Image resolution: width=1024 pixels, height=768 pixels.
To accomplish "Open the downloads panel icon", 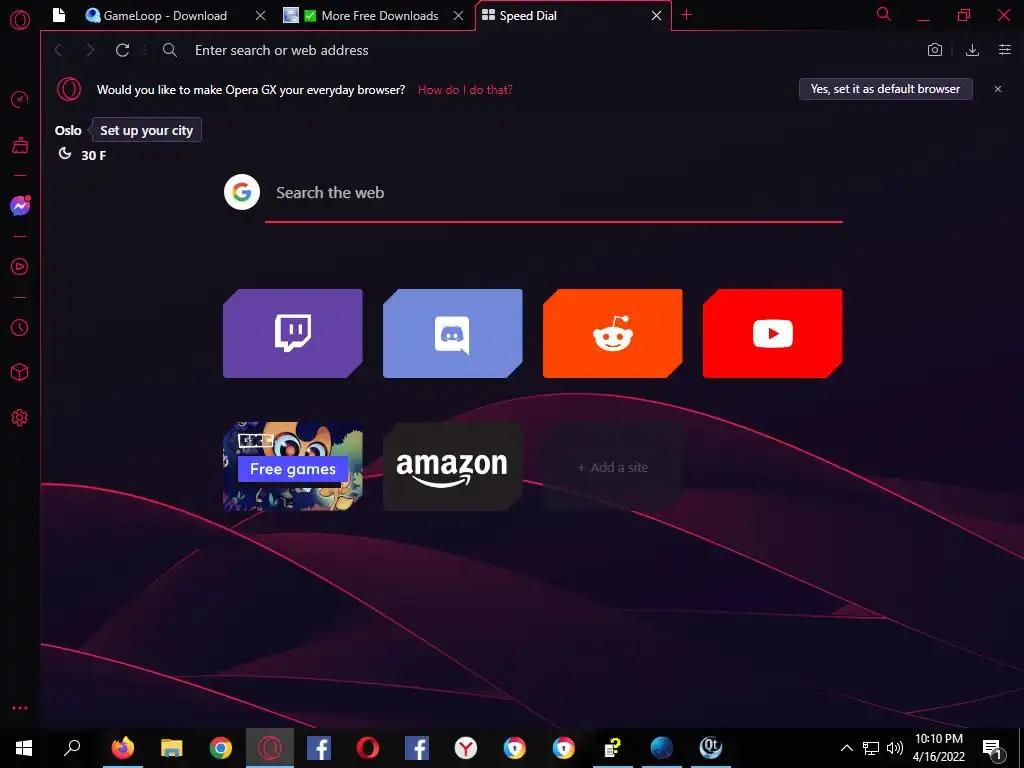I will pyautogui.click(x=972, y=50).
